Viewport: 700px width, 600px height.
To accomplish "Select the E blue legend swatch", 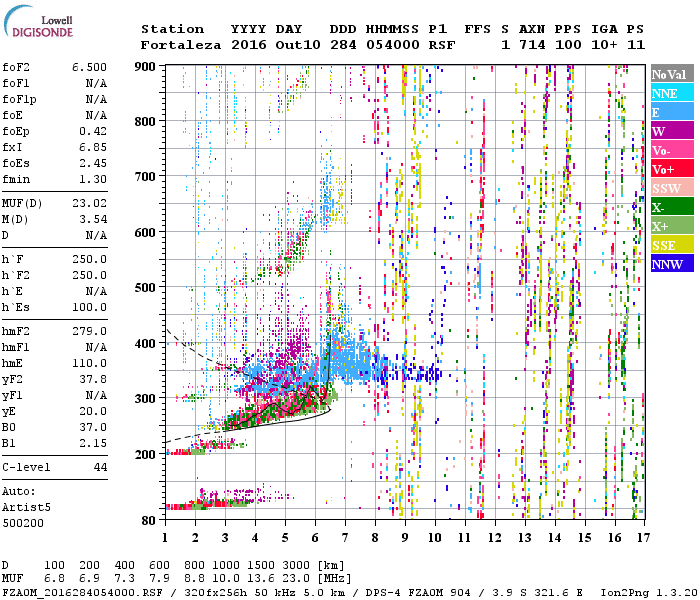I will pos(672,112).
